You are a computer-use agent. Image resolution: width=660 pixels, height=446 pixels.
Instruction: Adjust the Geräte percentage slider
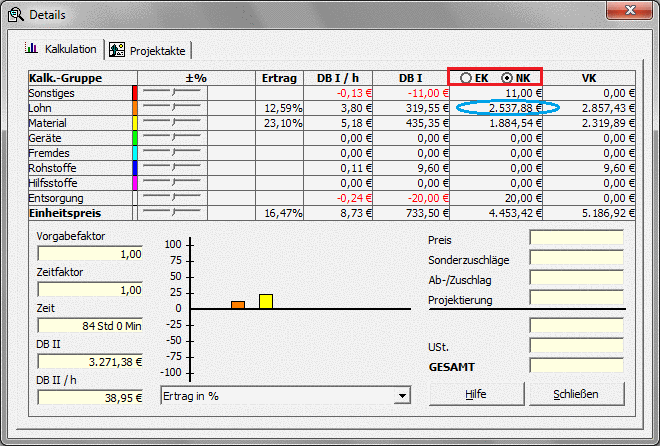[172, 138]
